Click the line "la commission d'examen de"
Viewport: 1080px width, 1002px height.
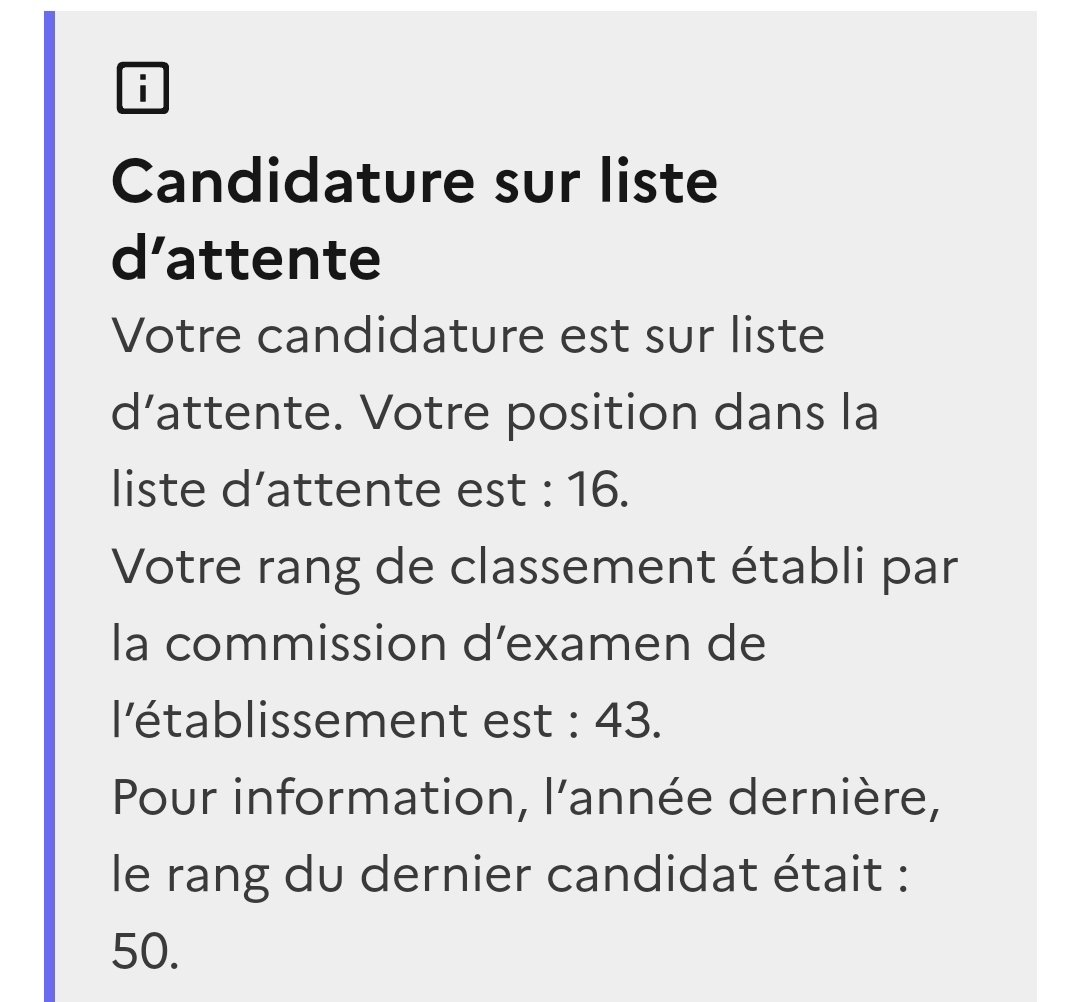(438, 645)
